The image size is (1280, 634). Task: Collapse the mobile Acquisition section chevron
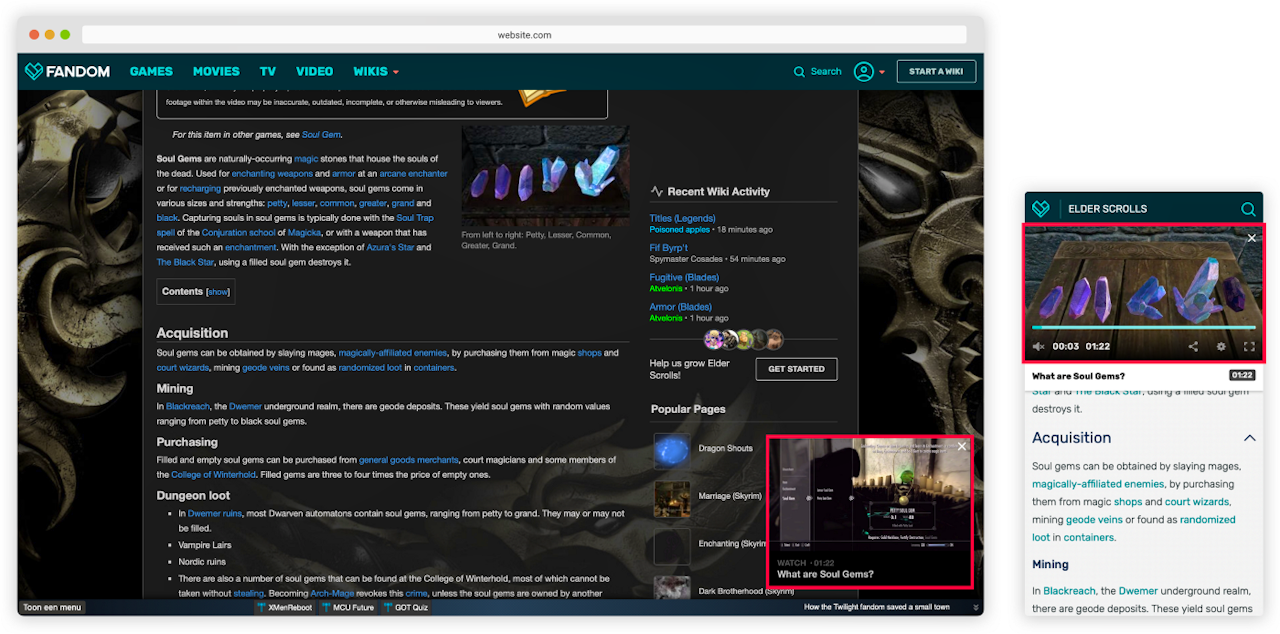[1249, 438]
